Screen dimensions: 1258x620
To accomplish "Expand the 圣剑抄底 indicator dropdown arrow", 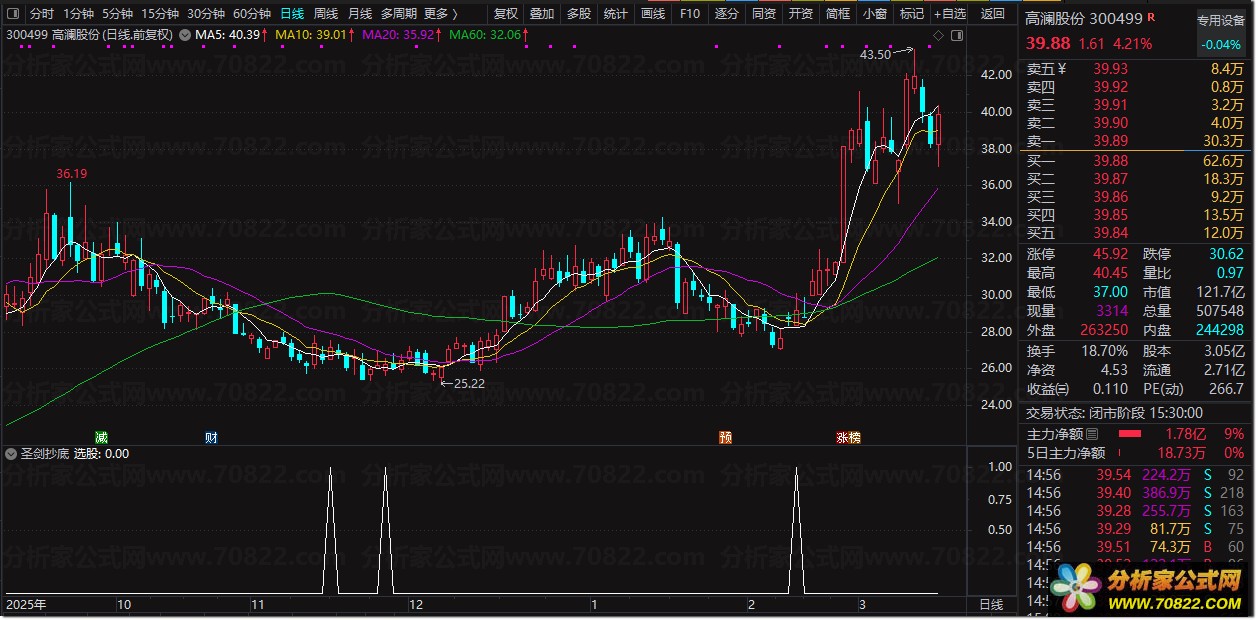I will (x=11, y=454).
